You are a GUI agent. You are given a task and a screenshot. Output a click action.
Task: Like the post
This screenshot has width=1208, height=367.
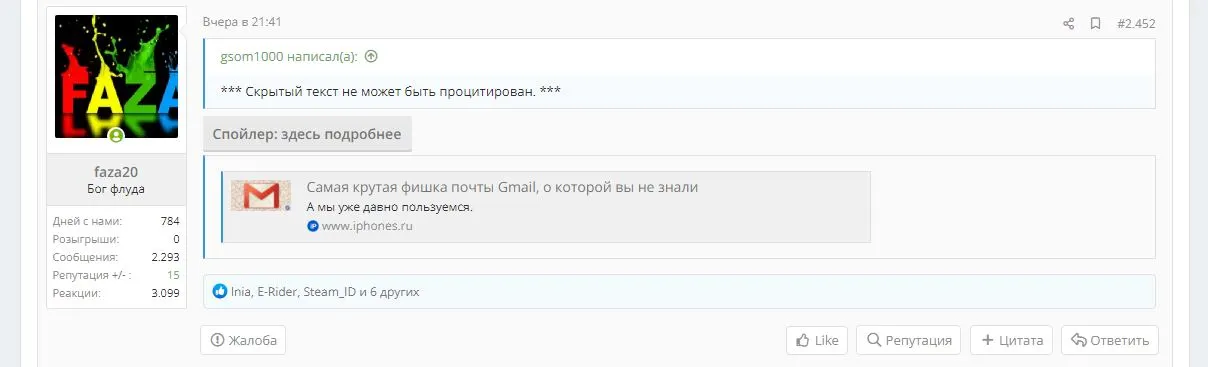click(x=817, y=340)
